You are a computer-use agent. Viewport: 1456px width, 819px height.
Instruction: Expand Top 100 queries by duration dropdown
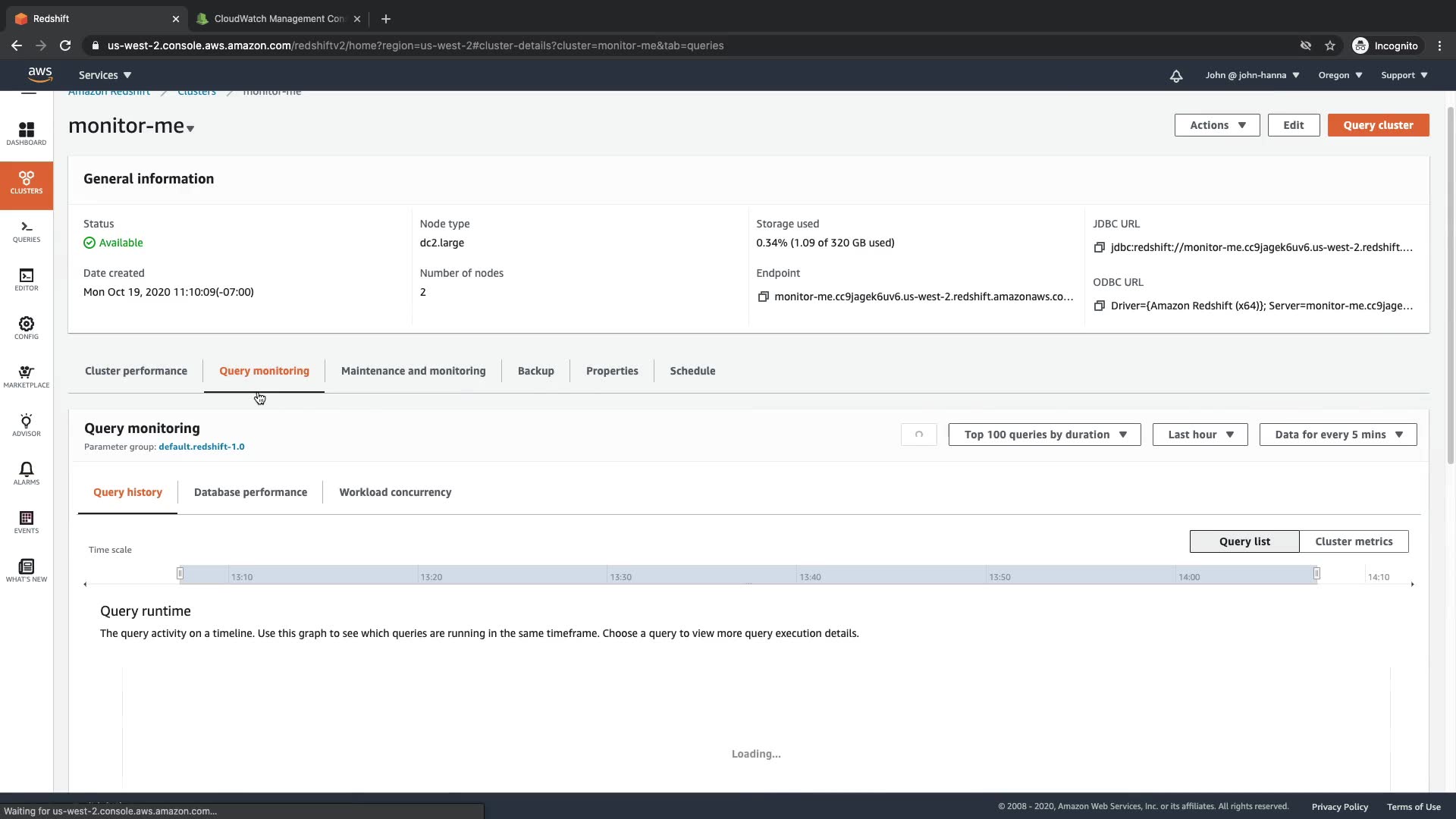pos(1044,435)
